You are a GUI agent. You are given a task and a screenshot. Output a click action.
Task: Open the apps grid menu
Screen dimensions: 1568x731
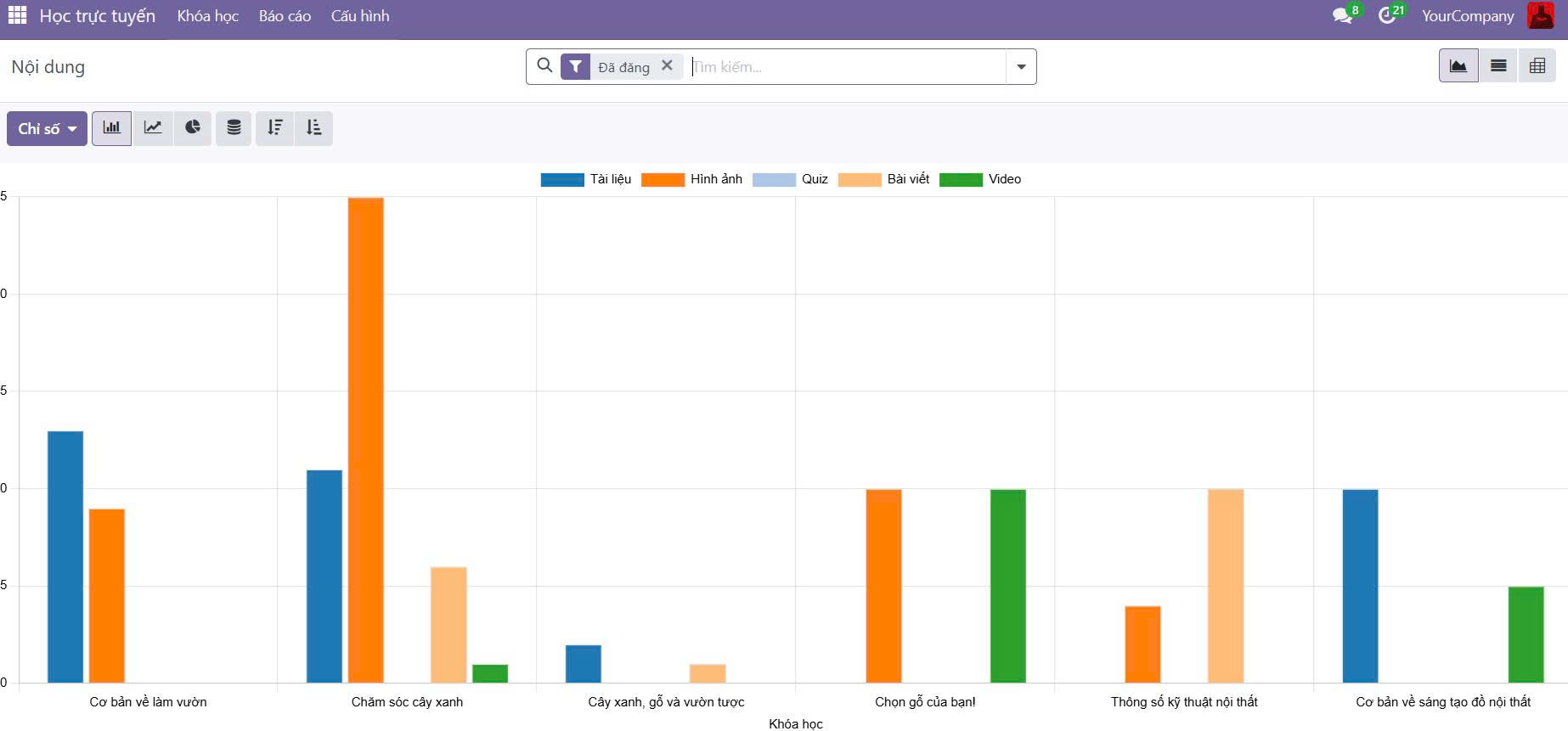click(x=17, y=16)
